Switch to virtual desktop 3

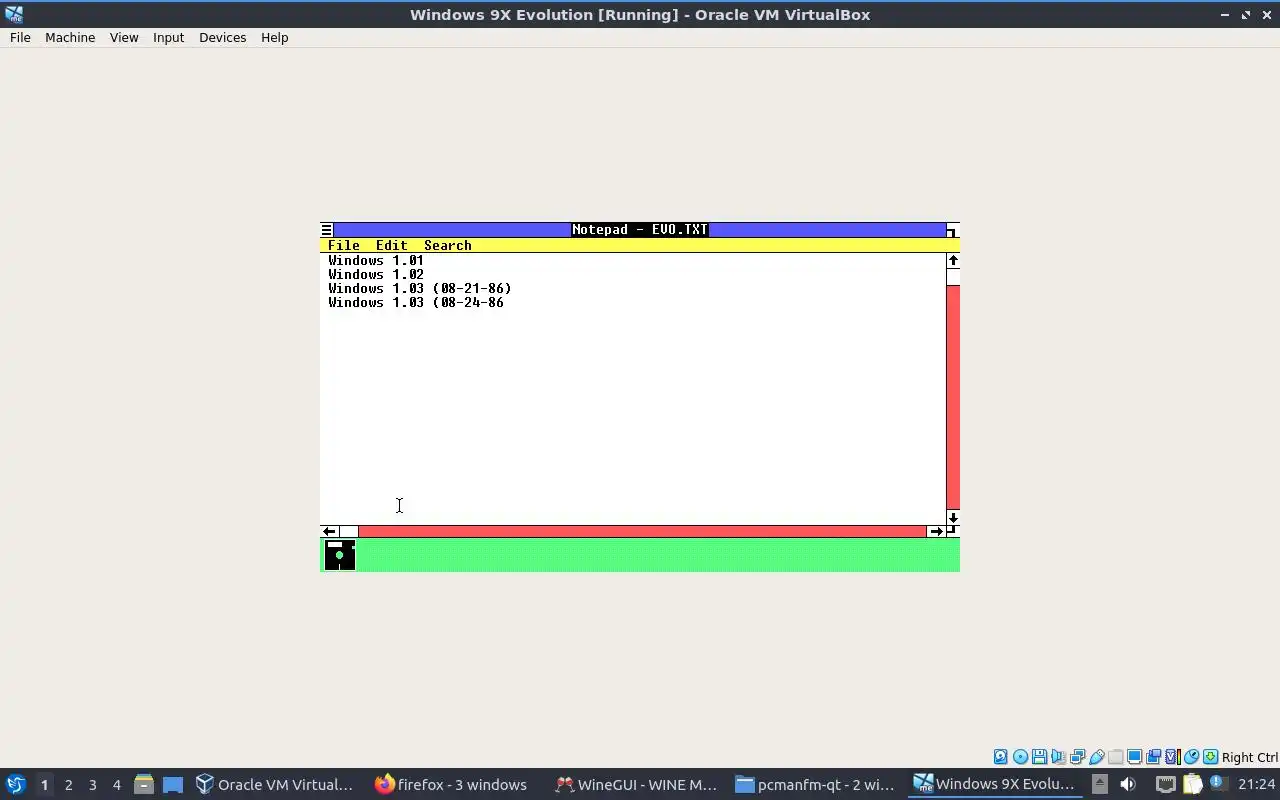coord(93,784)
